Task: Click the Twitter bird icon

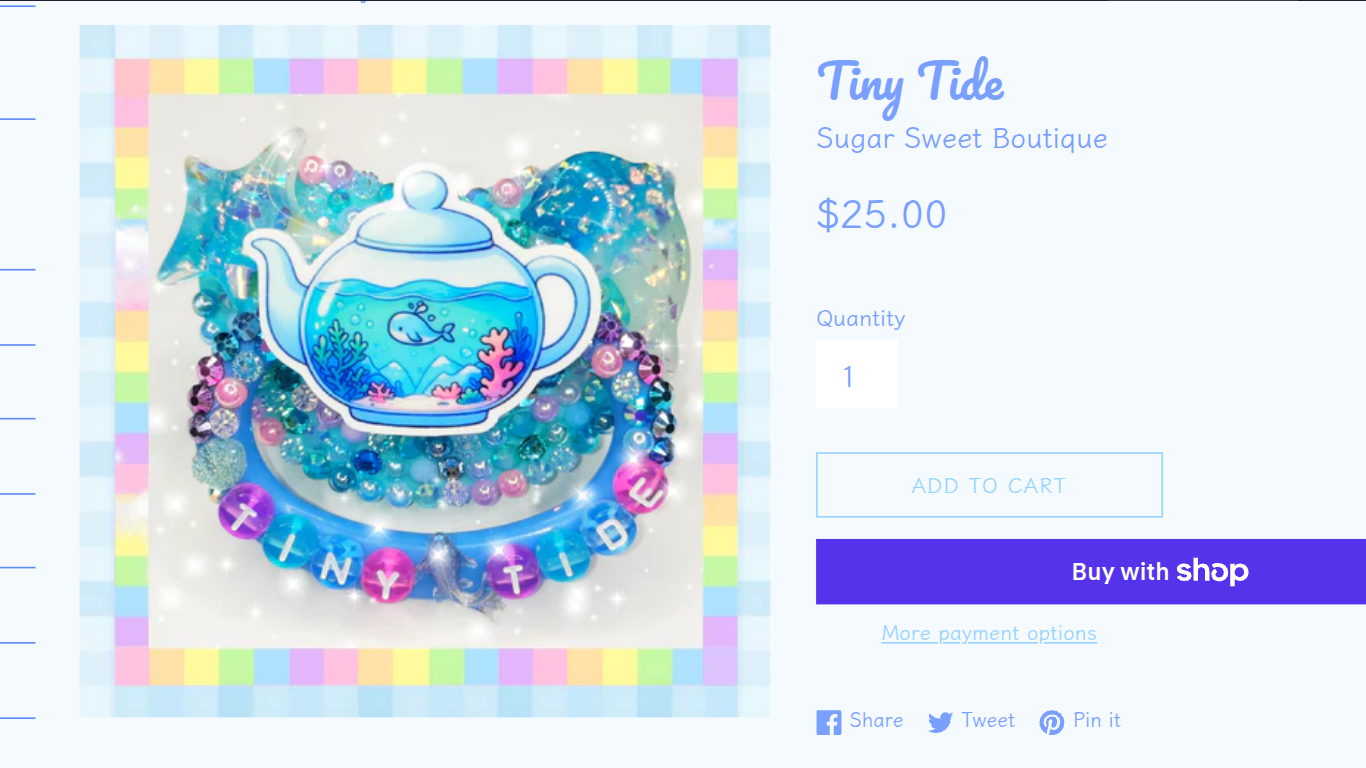Action: point(940,722)
